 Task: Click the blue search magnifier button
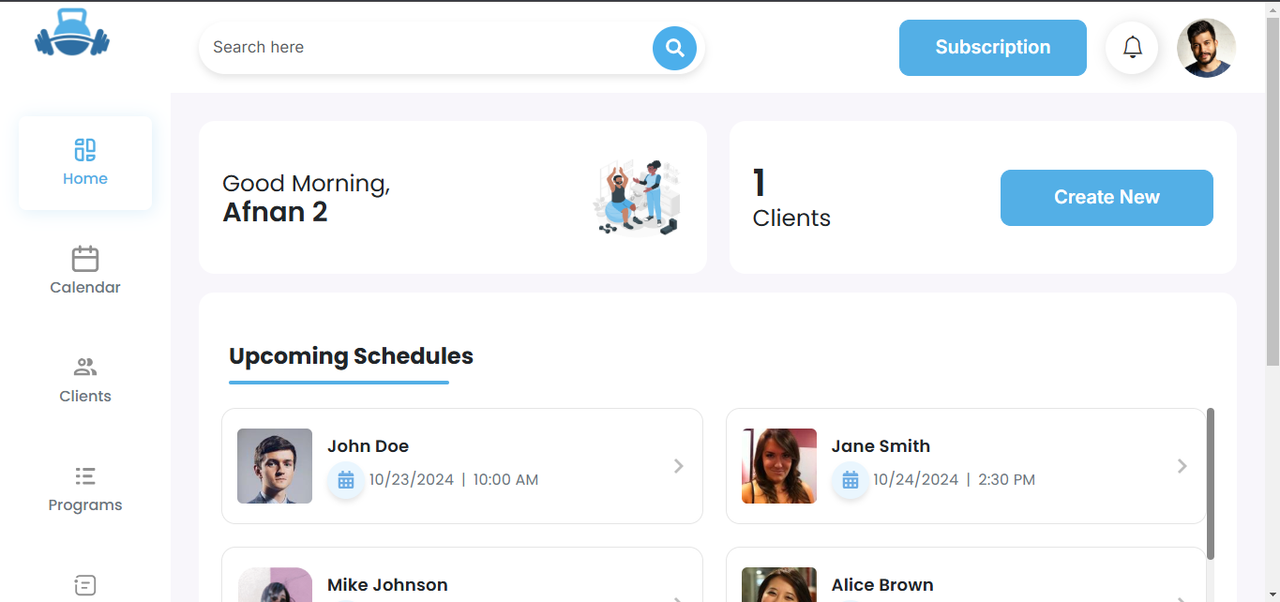[675, 48]
